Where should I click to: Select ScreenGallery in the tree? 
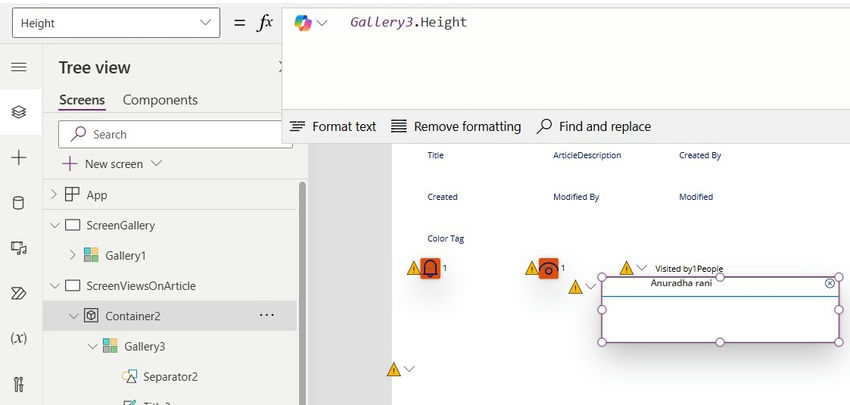120,225
